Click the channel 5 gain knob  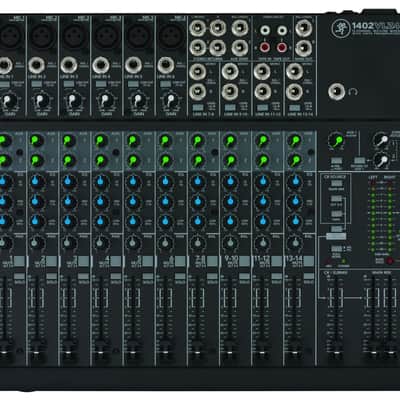[137, 100]
